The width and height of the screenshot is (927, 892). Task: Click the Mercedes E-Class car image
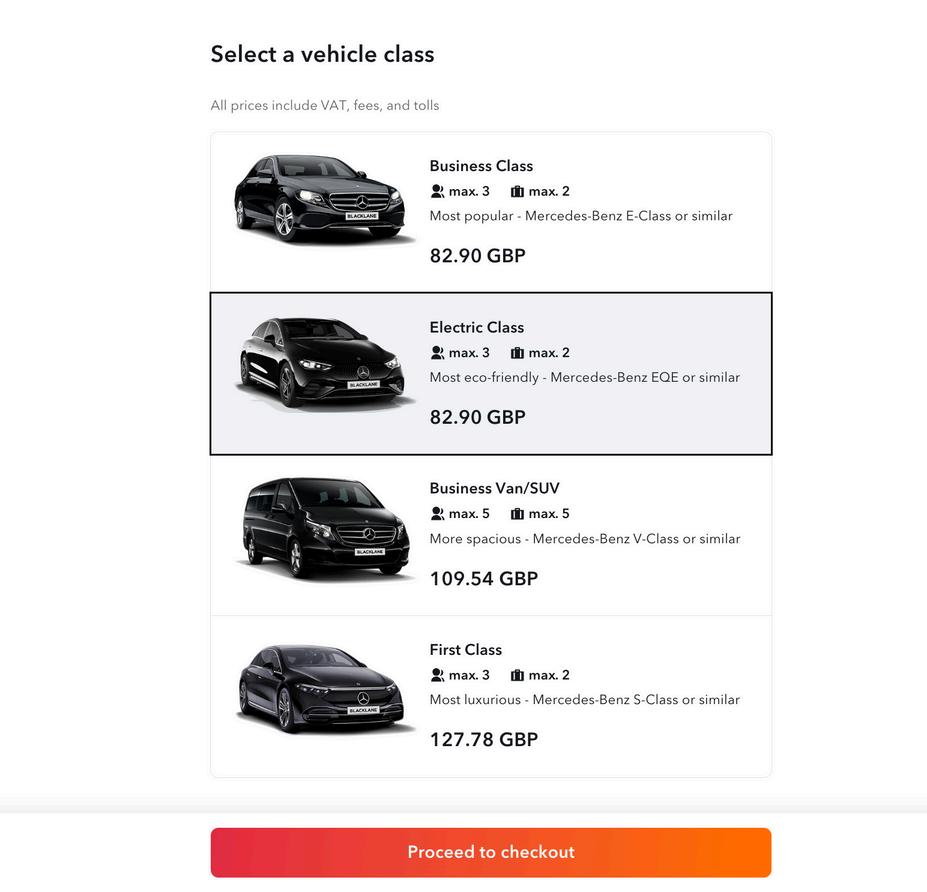[324, 198]
